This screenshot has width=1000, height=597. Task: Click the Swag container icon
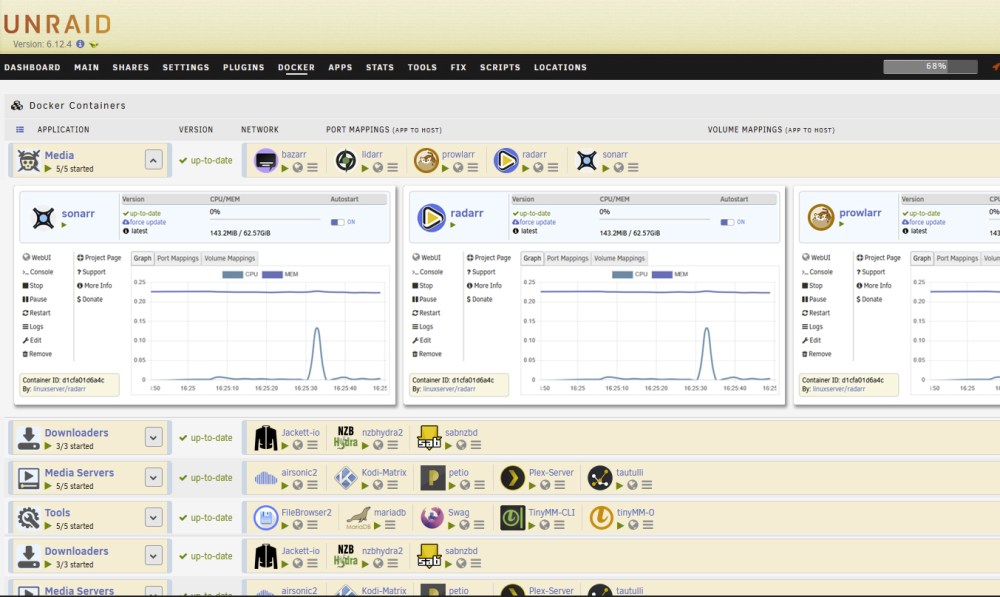click(x=432, y=517)
